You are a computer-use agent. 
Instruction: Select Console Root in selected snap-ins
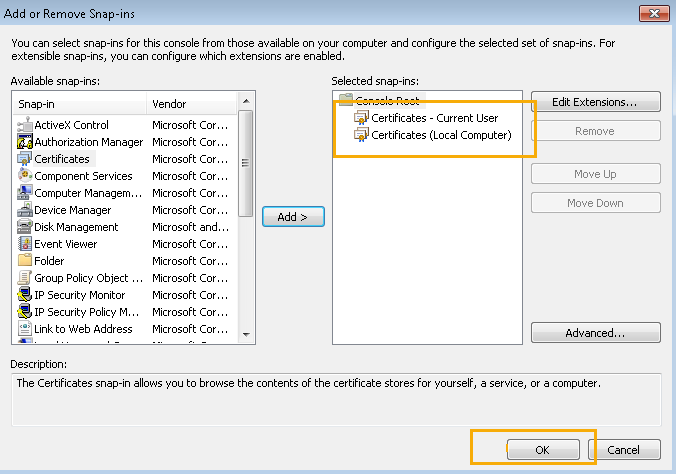tap(387, 100)
